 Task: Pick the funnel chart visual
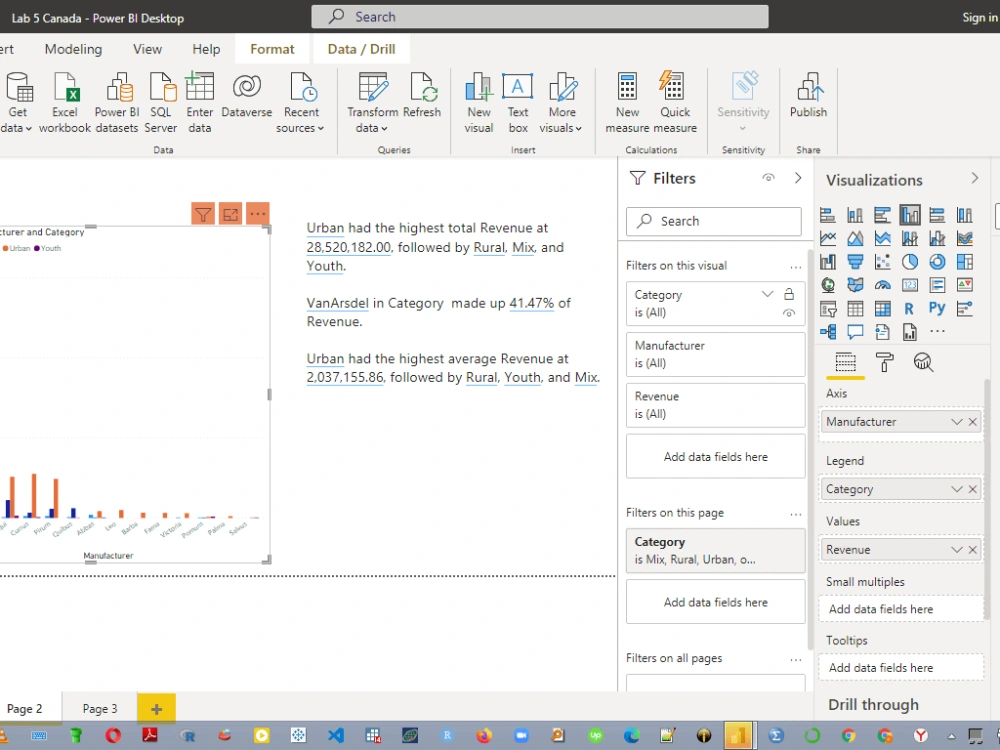(x=855, y=261)
